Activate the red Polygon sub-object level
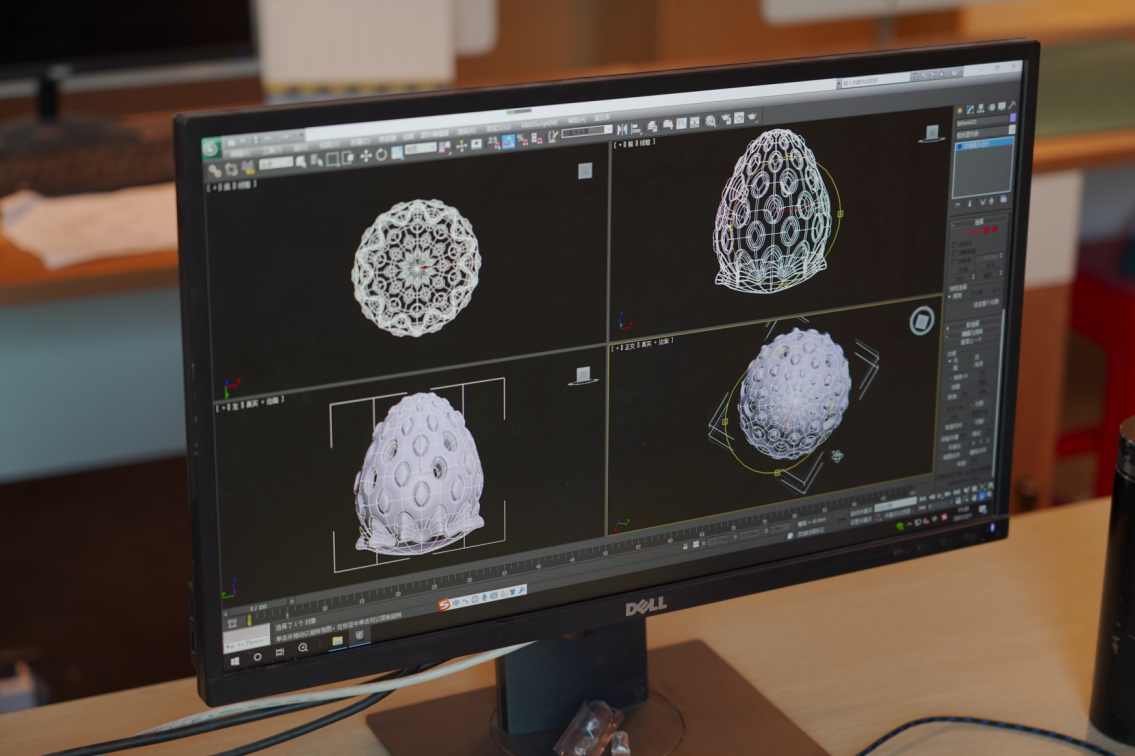Screen dimensions: 1135x756 (986, 230)
